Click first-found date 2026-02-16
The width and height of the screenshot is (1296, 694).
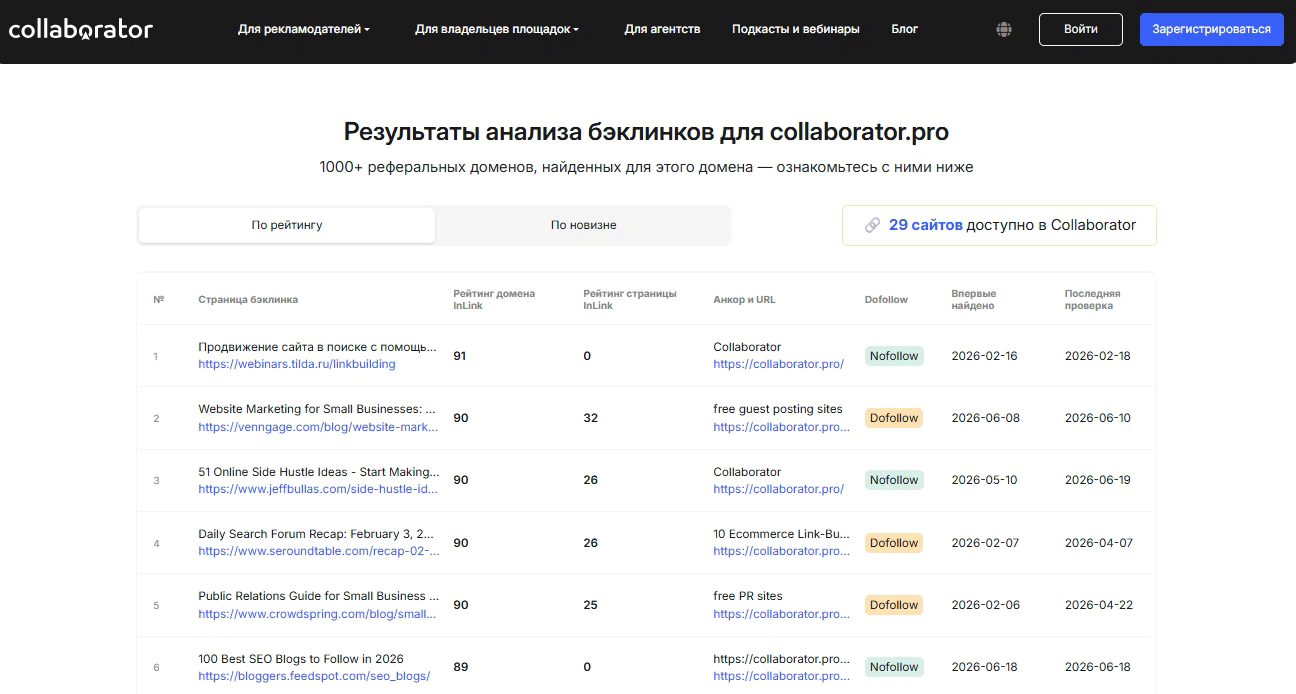tap(985, 356)
